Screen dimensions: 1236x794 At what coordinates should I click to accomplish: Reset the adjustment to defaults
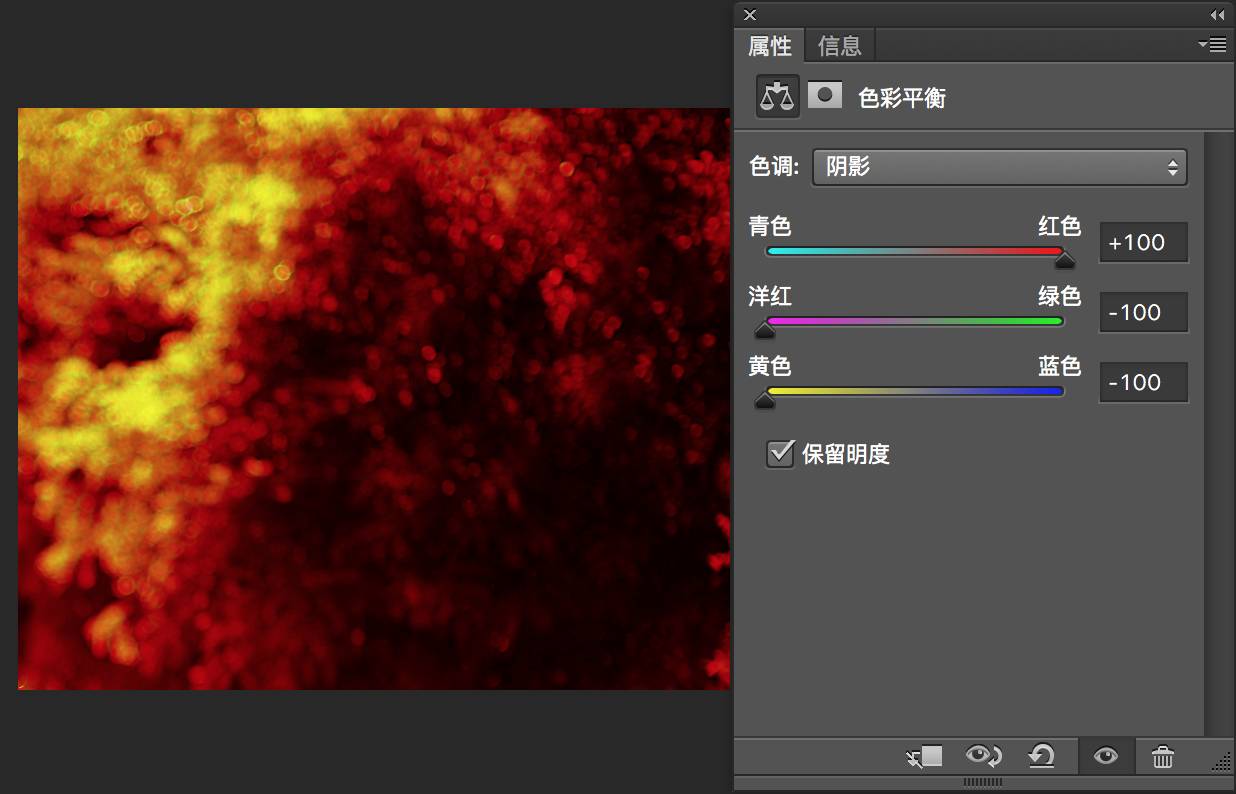(1042, 756)
